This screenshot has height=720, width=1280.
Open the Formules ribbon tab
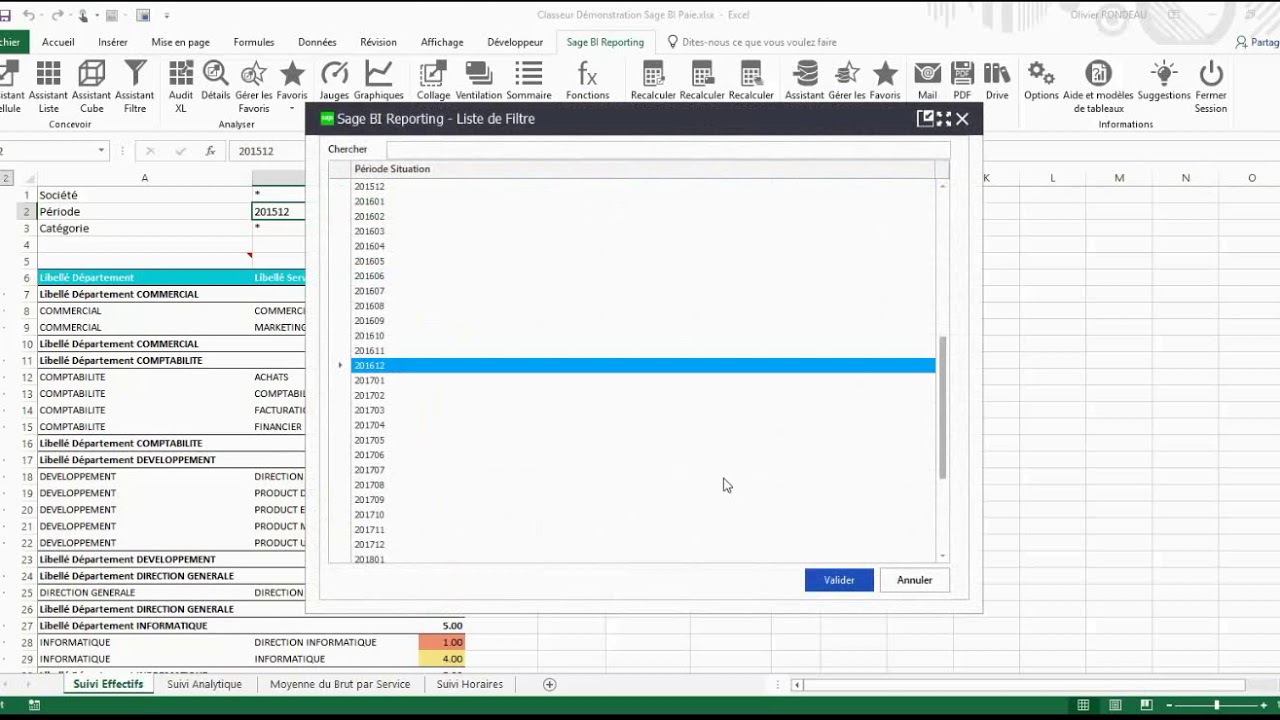click(254, 42)
